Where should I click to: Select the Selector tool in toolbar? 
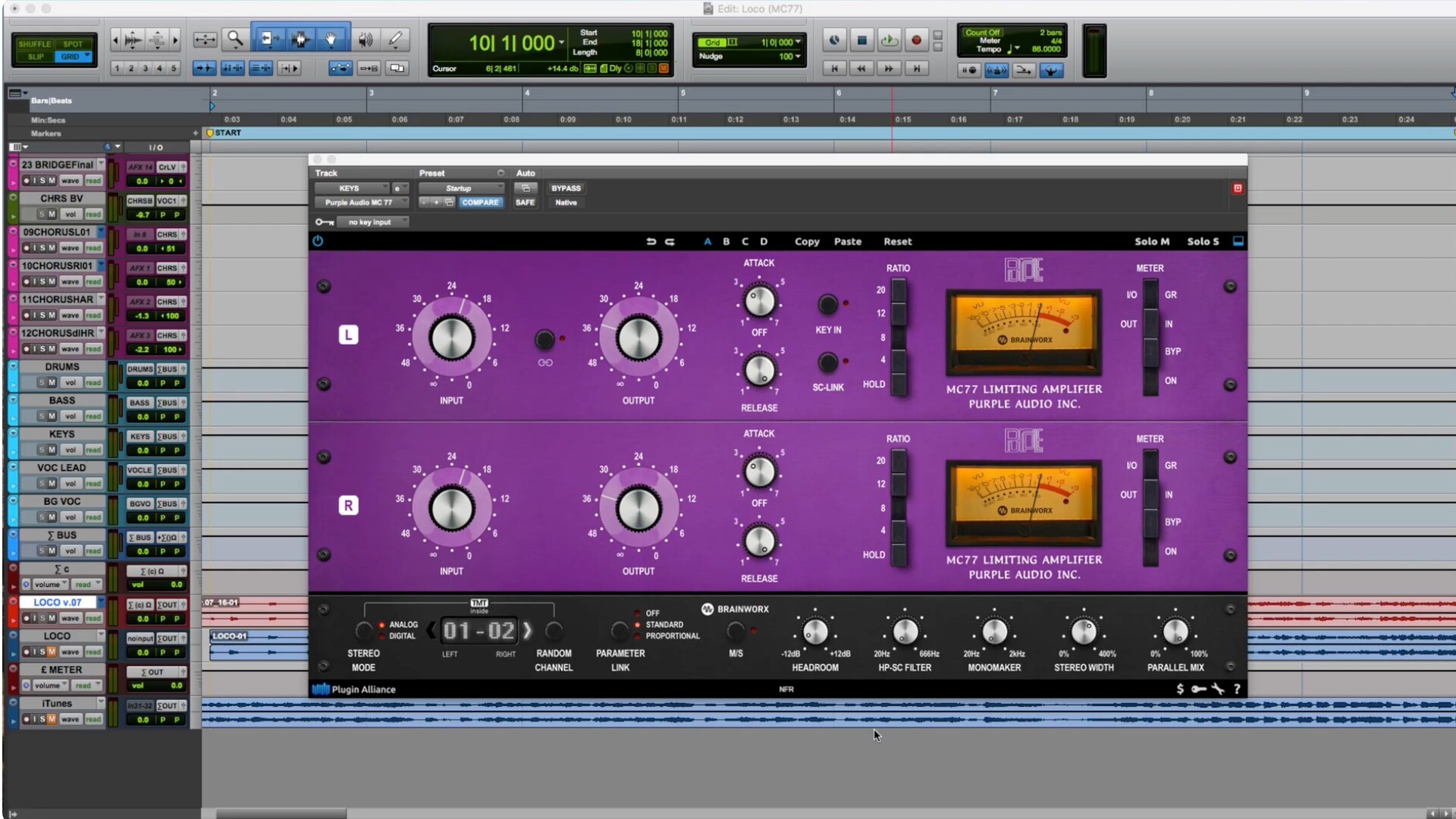300,39
